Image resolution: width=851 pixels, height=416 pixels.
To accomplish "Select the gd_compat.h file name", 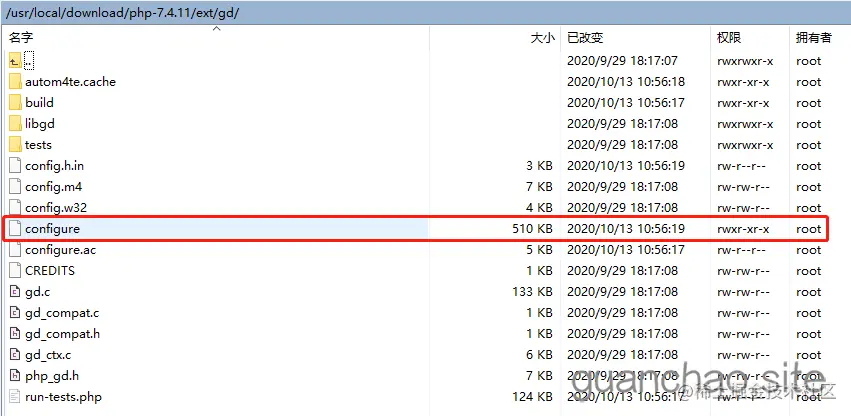I will [x=62, y=333].
